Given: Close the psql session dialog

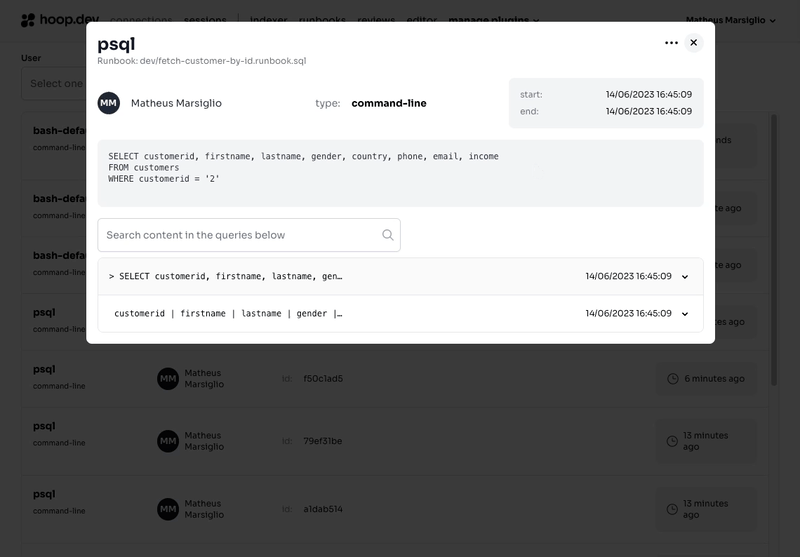Looking at the screenshot, I should pos(694,43).
